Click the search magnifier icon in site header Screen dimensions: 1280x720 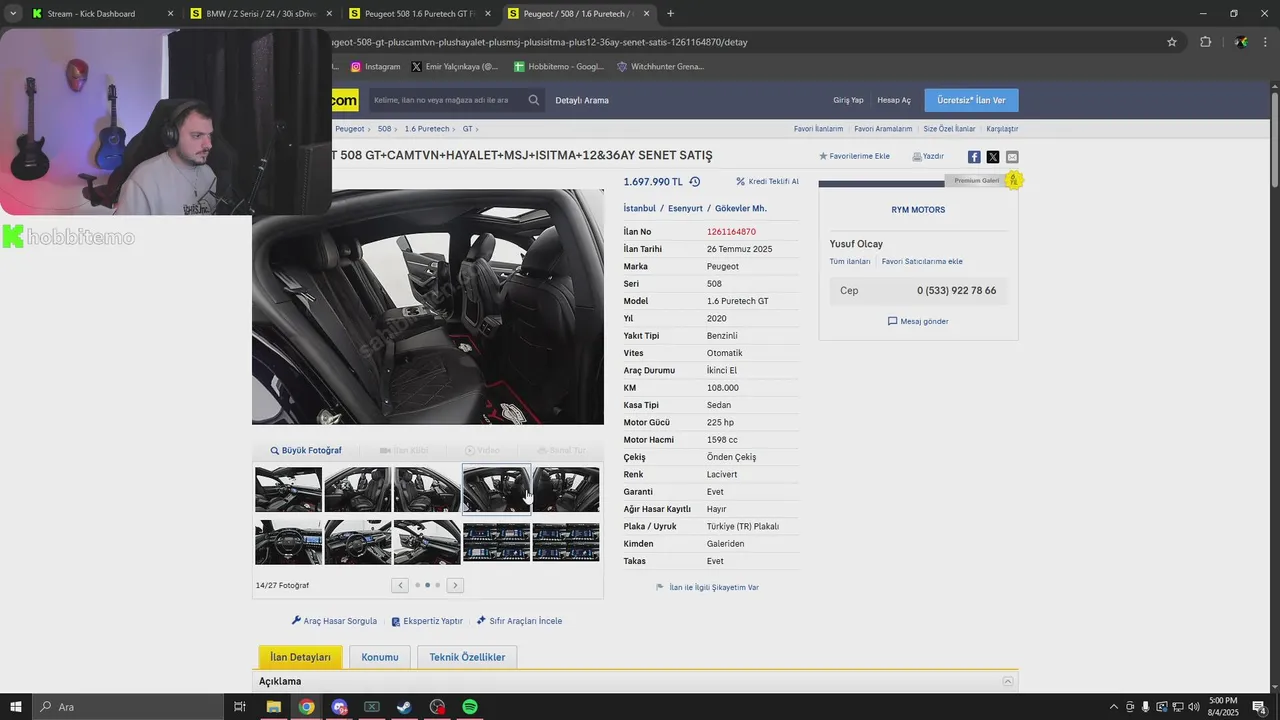(534, 100)
